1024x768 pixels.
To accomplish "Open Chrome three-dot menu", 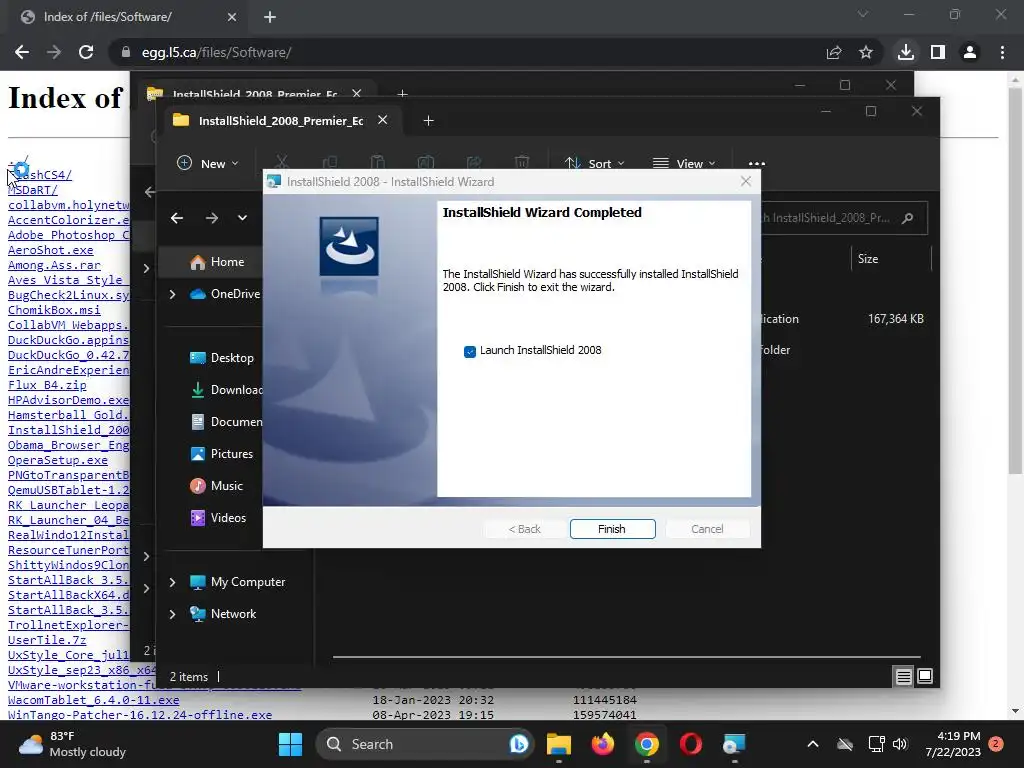I will coord(1002,52).
